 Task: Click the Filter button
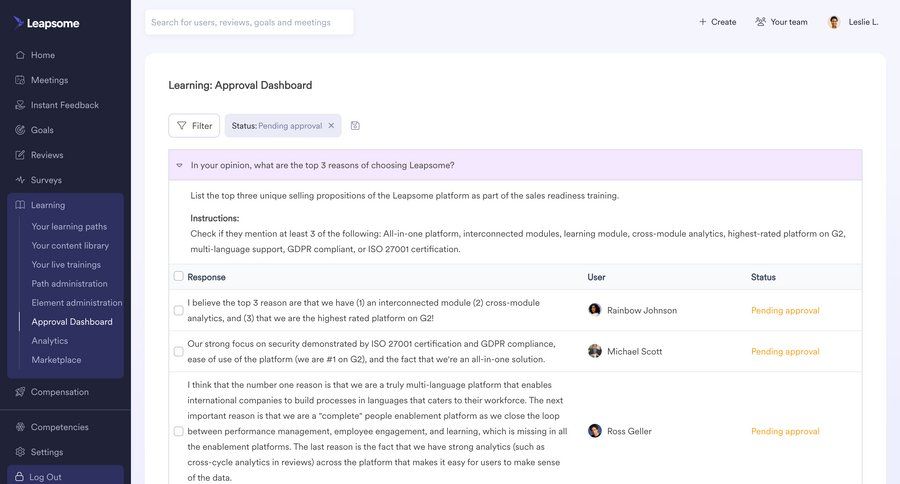click(194, 126)
